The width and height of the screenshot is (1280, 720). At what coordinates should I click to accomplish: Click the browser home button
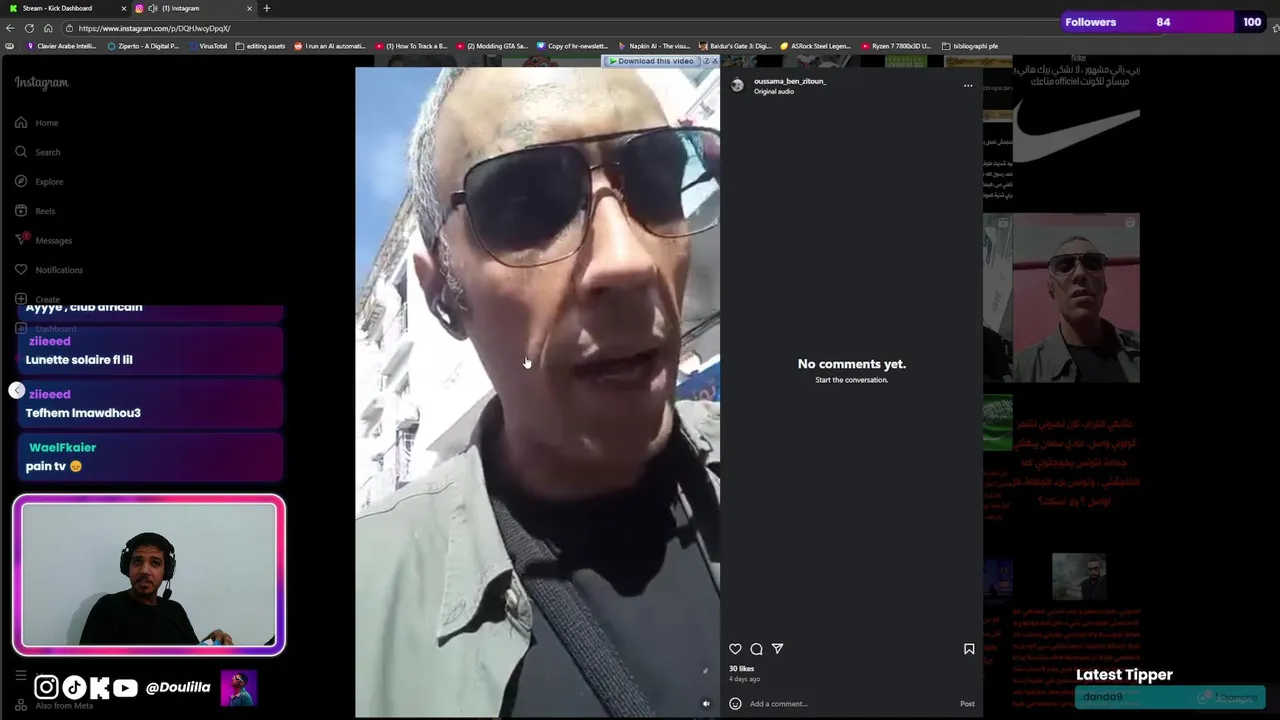47,28
